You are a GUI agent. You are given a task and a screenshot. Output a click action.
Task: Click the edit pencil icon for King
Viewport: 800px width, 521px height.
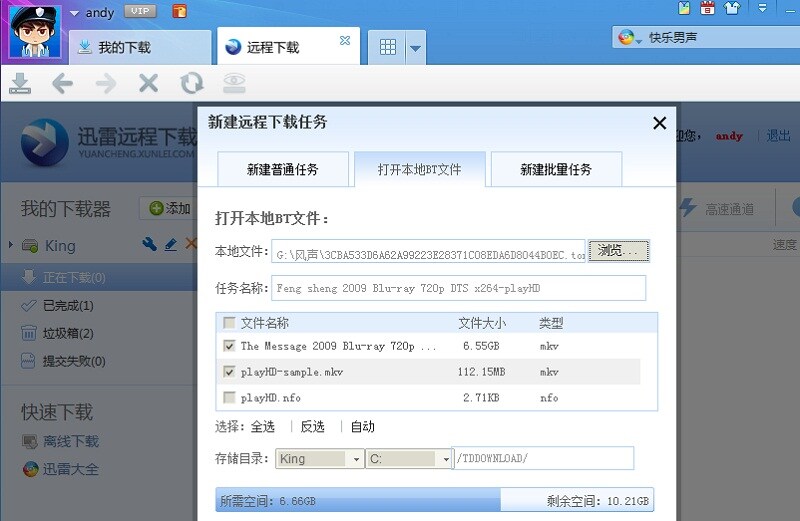point(171,244)
